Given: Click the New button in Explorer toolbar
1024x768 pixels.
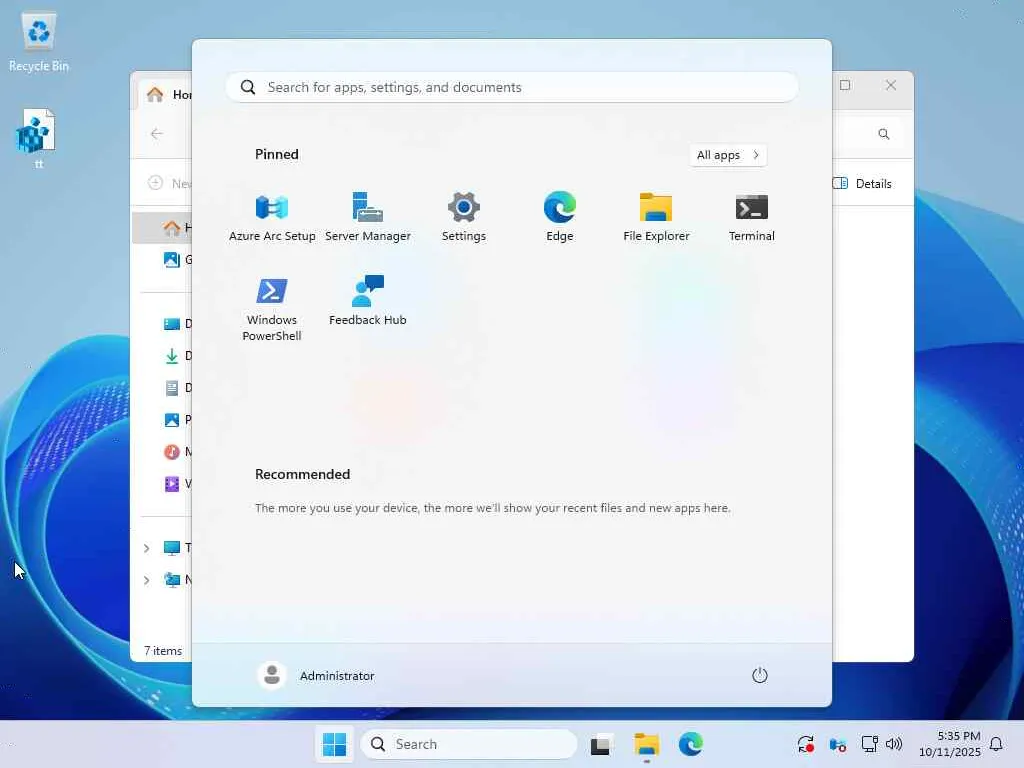Looking at the screenshot, I should 169,184.
